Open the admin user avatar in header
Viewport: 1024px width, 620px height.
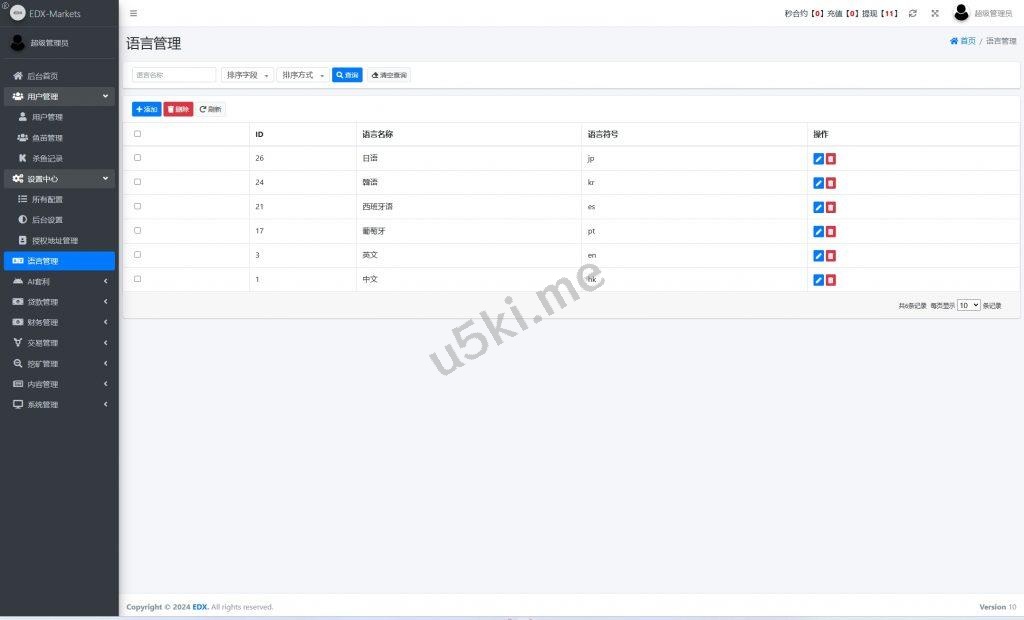(961, 13)
